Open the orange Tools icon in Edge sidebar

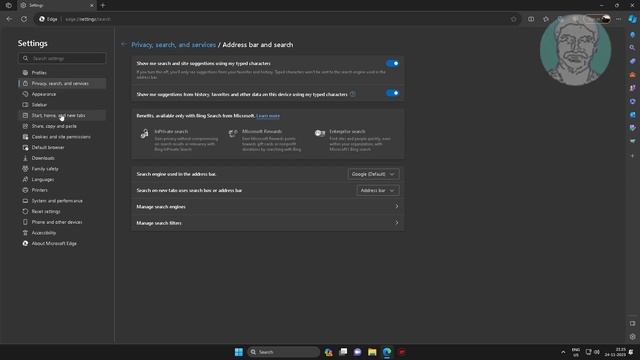tap(632, 75)
